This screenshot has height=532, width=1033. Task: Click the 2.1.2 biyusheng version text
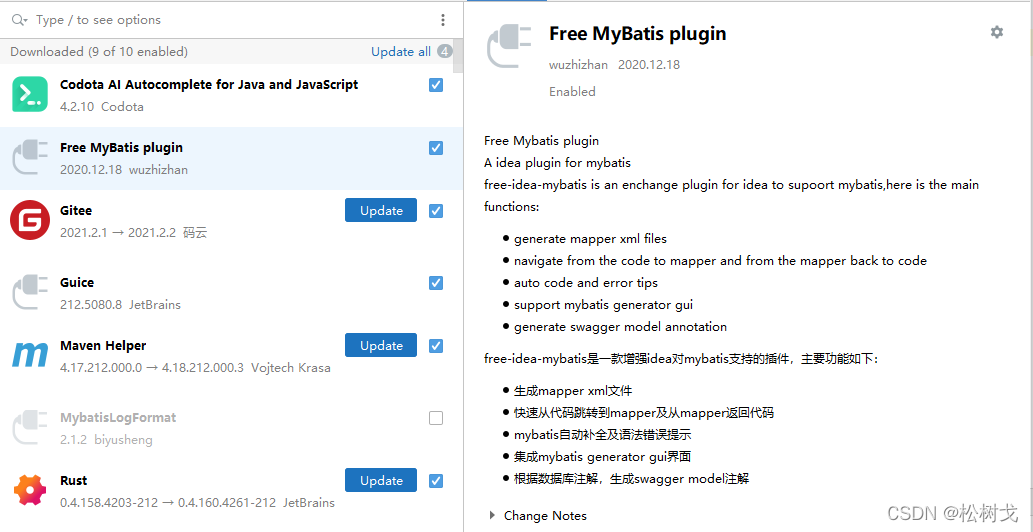106,440
